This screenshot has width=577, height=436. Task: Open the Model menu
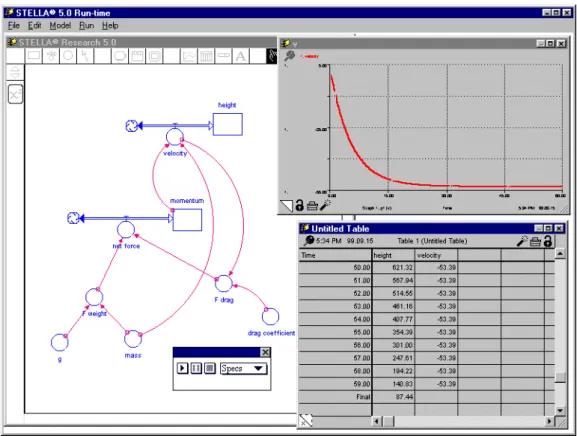[60, 26]
